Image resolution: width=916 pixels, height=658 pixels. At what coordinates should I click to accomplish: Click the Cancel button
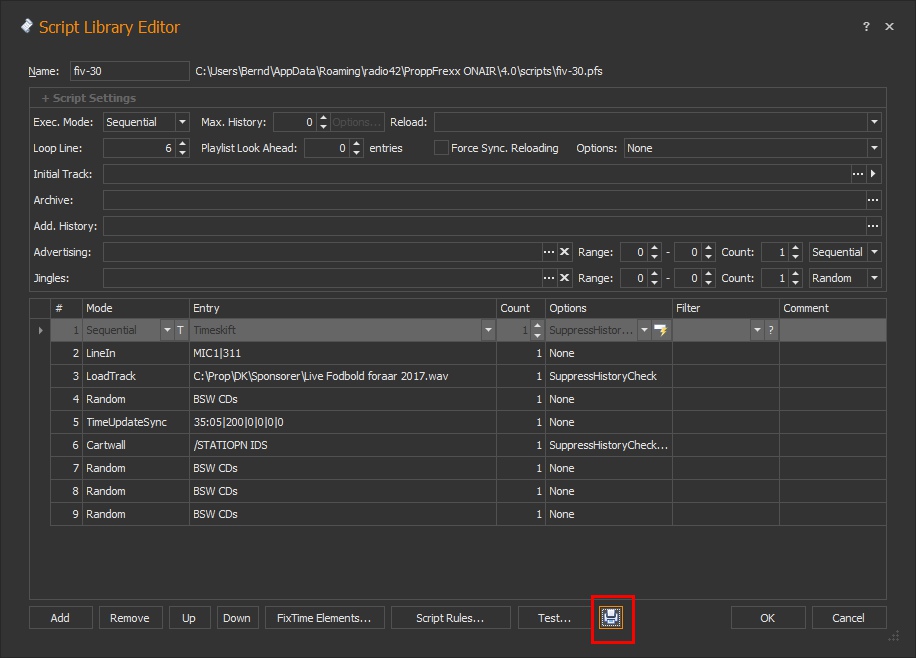pos(848,618)
